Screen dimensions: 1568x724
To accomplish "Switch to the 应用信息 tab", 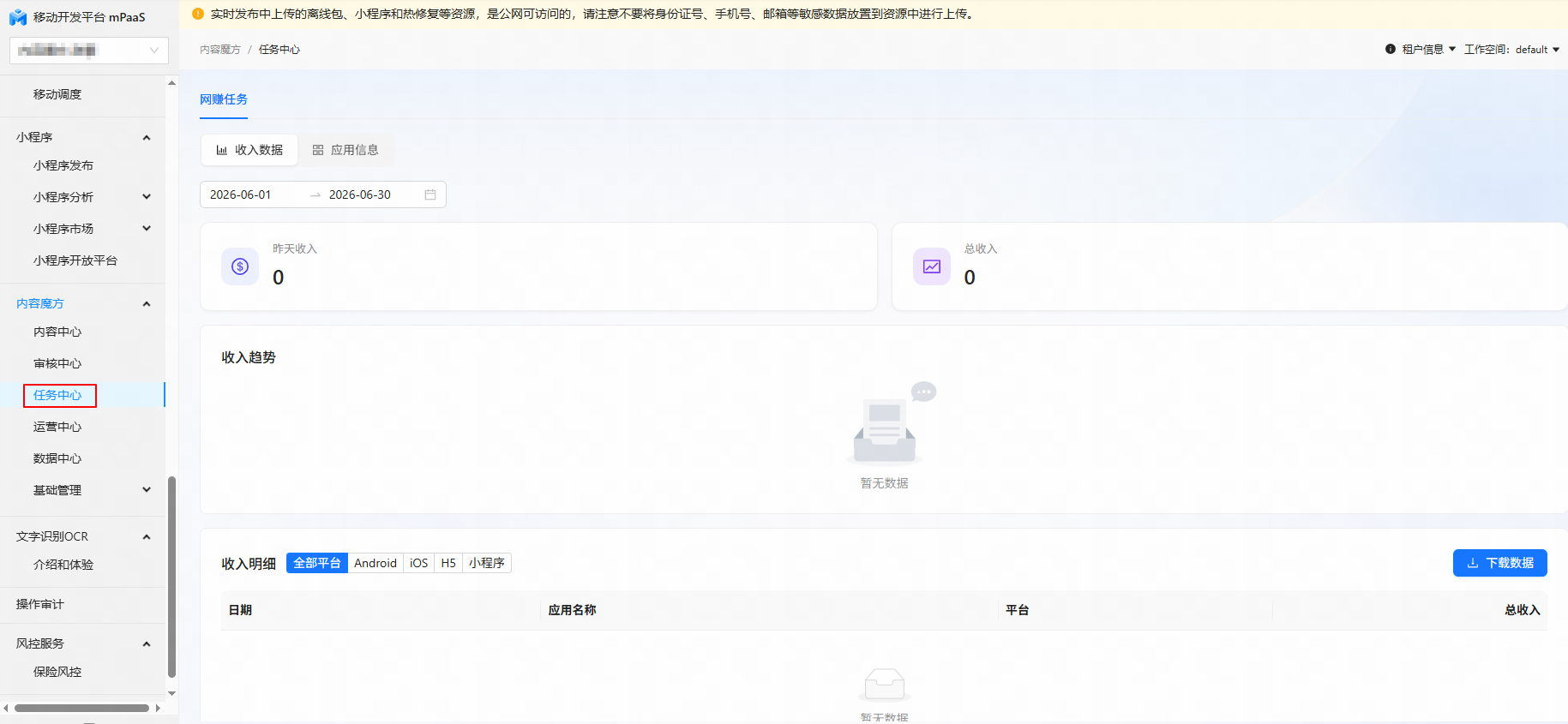I will point(345,150).
